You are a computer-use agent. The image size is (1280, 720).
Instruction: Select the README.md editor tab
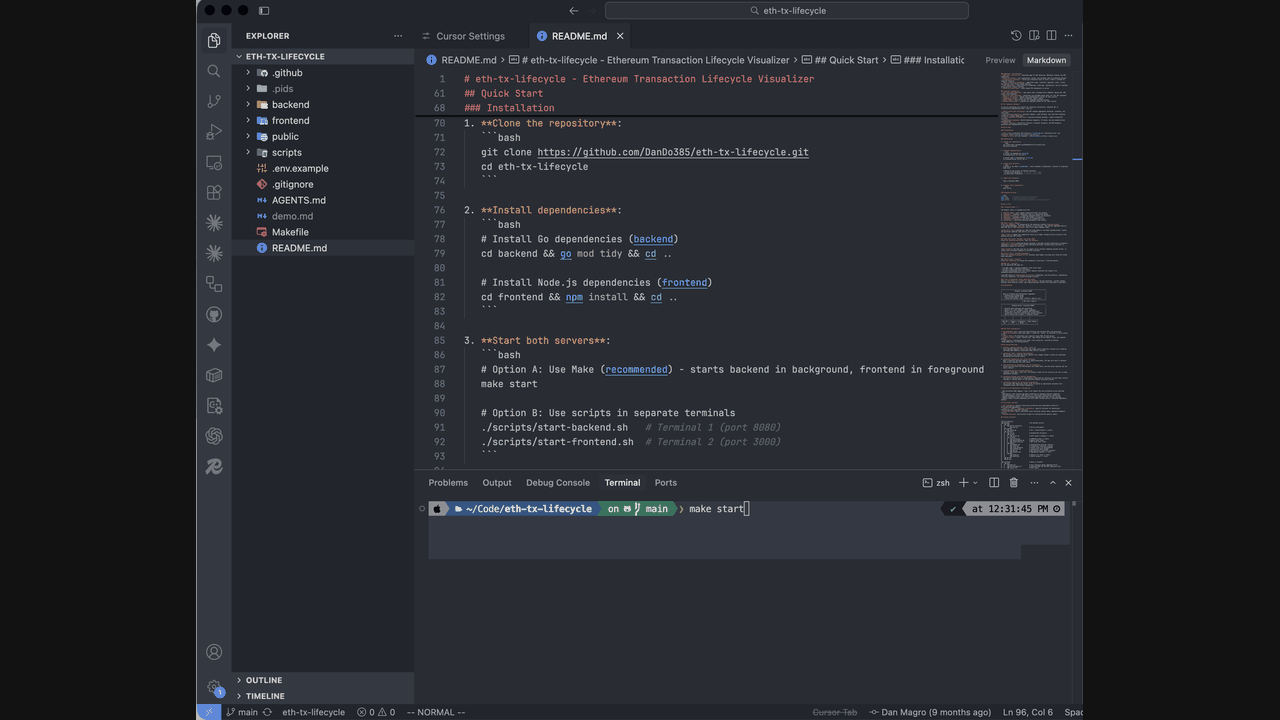[x=579, y=36]
